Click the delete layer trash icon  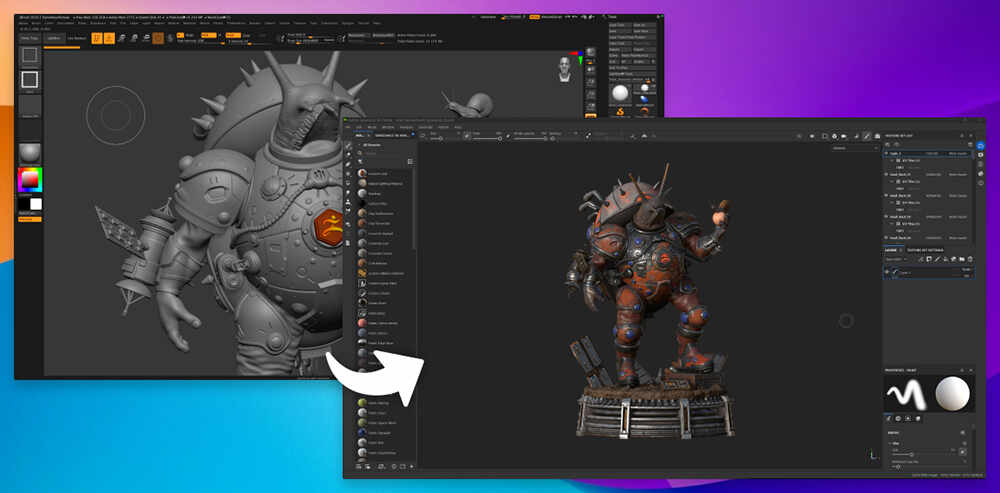(x=970, y=260)
